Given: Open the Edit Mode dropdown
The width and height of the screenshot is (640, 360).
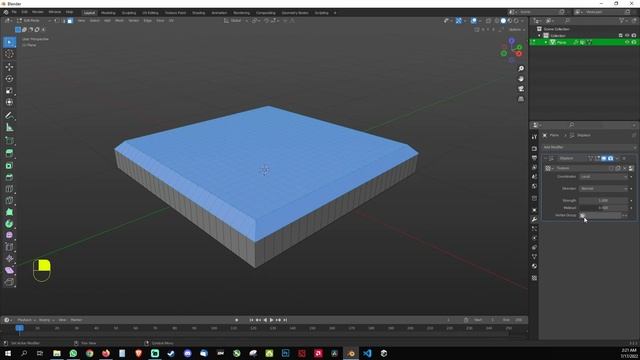Looking at the screenshot, I should 34,20.
